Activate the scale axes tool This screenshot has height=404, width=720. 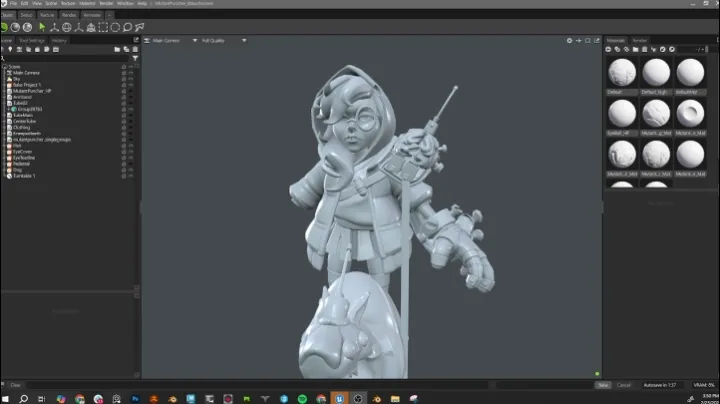(x=79, y=27)
